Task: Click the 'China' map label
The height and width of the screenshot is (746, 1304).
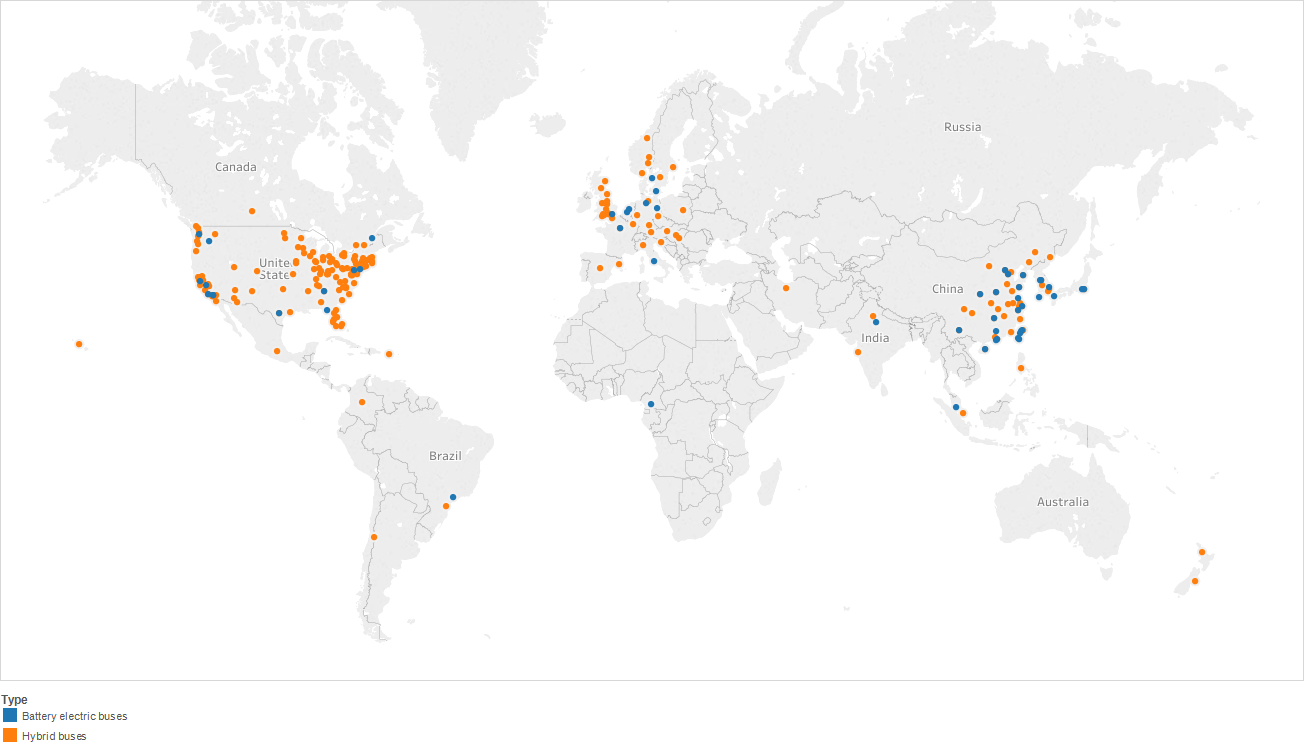Action: point(948,289)
